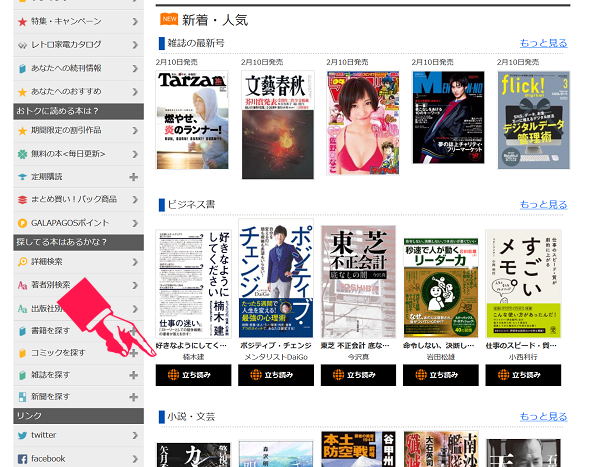Expand the コミックを探す category
Screen dimensions: 600x467
(134, 353)
